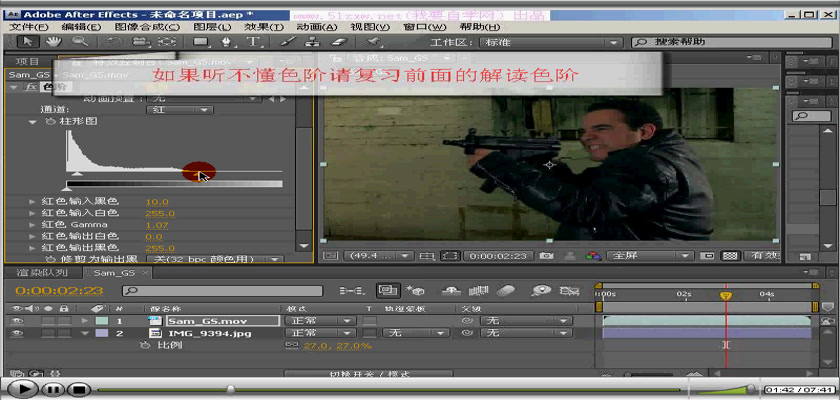Select the Rotation tool
840x400 pixels.
114,41
